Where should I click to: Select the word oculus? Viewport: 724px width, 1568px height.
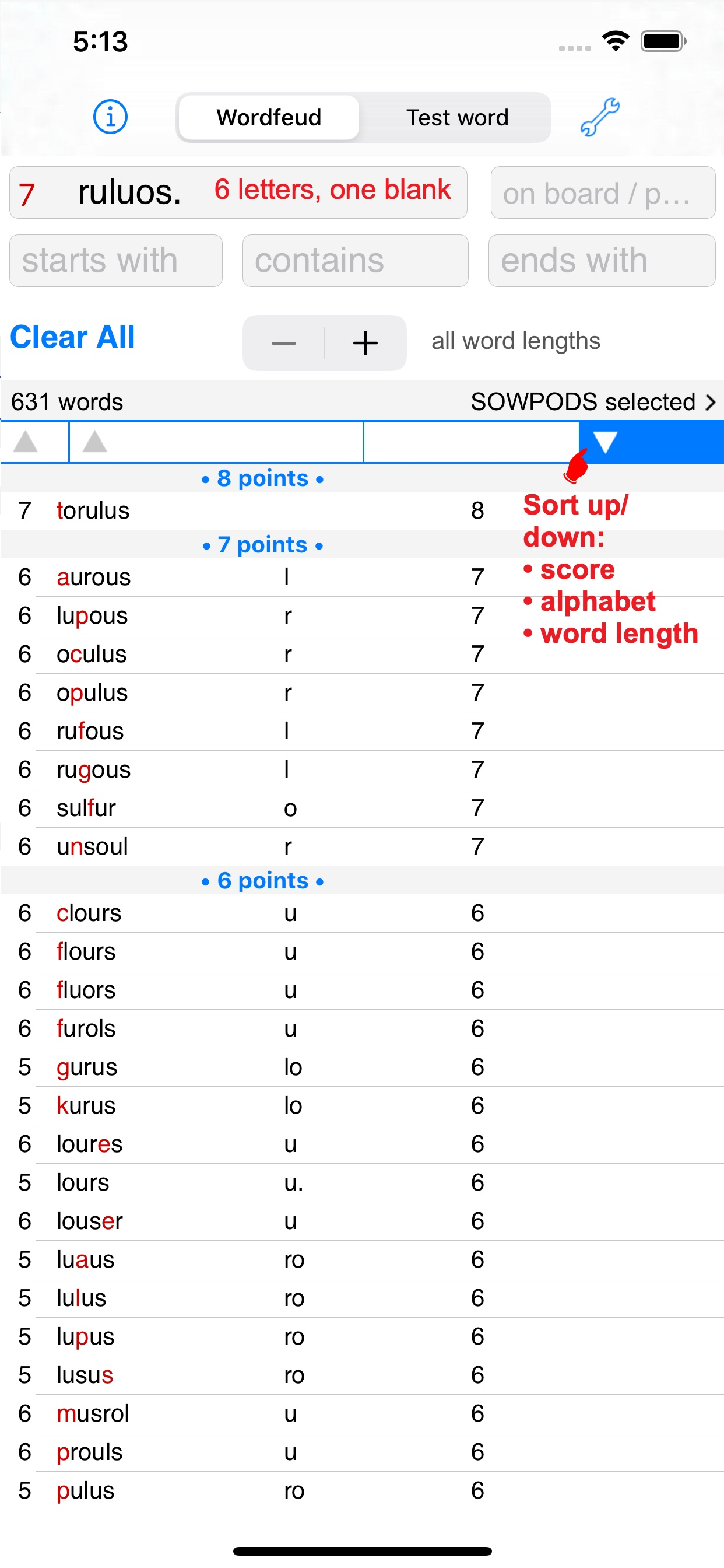coord(92,654)
